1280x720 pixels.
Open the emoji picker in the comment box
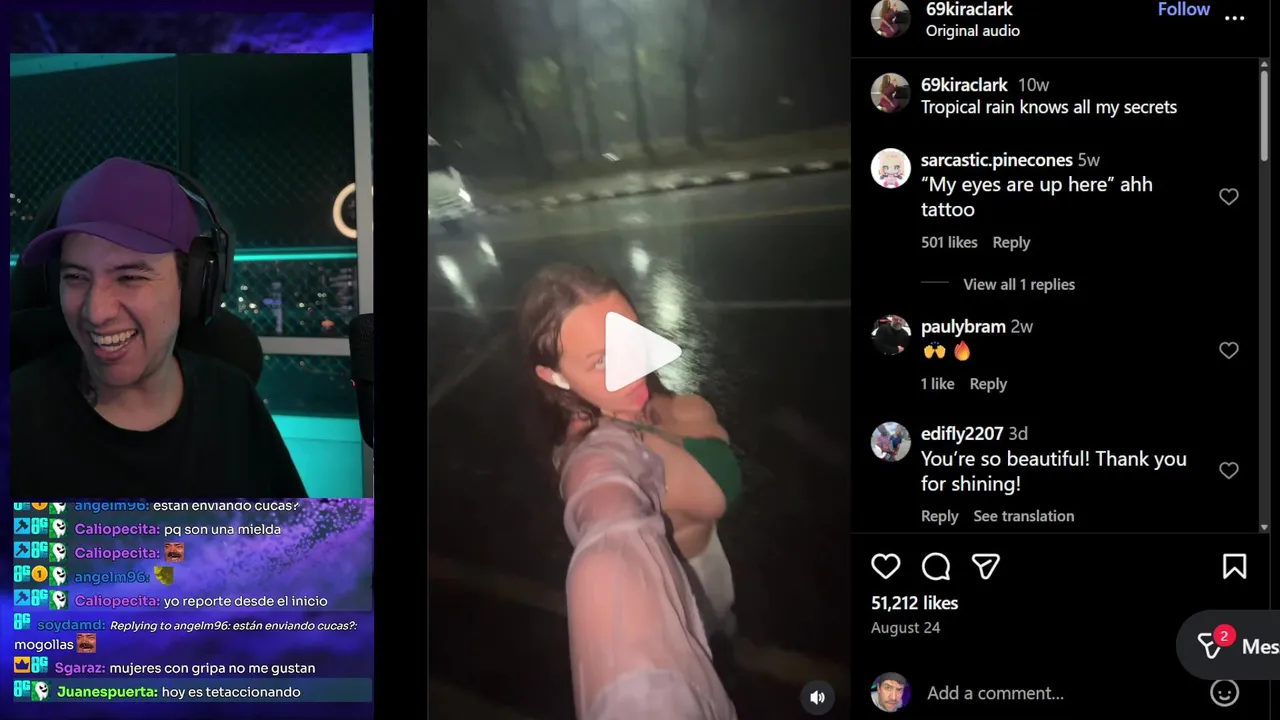pos(1224,692)
